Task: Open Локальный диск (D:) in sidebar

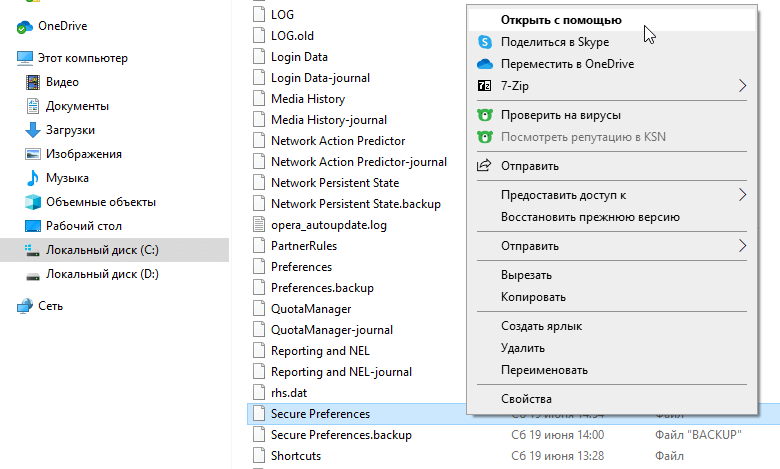Action: pos(102,274)
